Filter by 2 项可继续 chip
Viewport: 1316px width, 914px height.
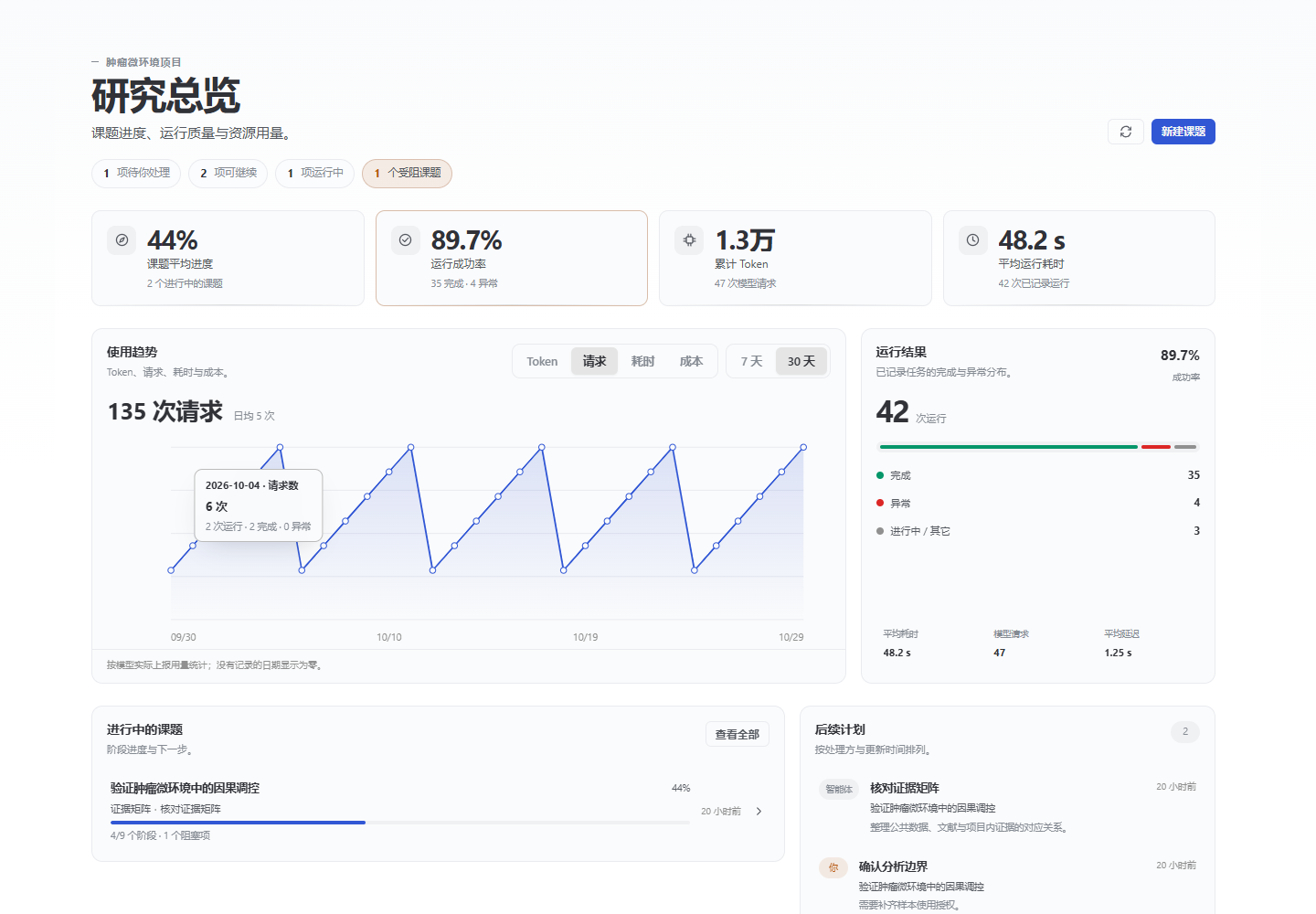(228, 173)
